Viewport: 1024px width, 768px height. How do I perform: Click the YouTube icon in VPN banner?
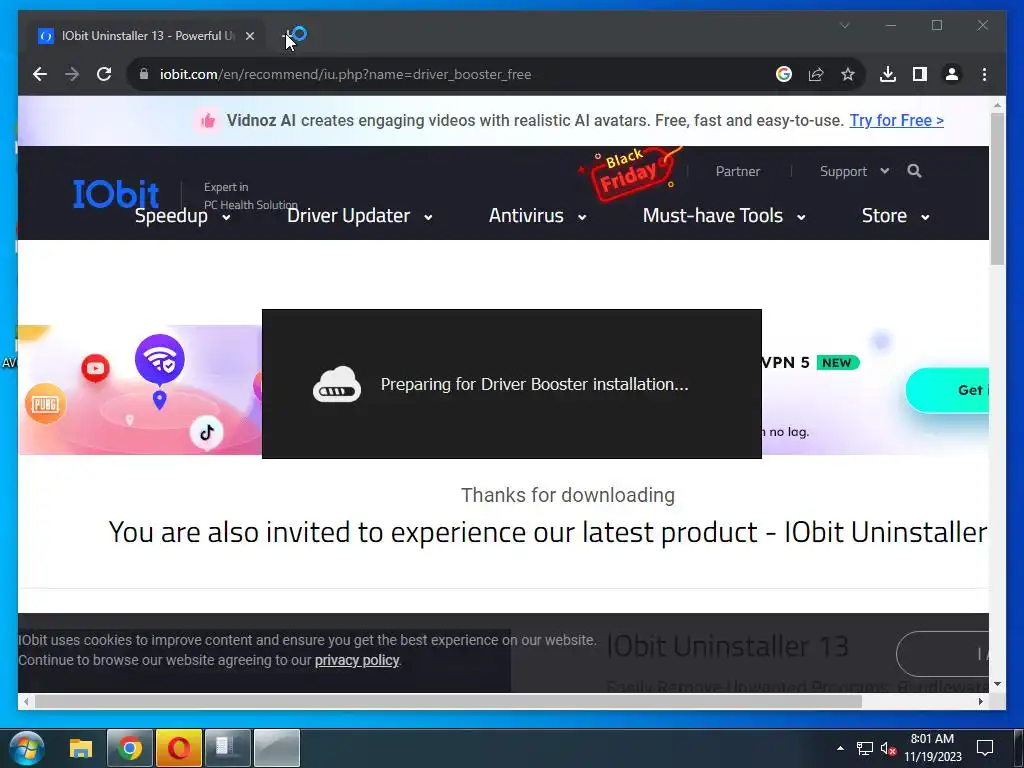95,368
